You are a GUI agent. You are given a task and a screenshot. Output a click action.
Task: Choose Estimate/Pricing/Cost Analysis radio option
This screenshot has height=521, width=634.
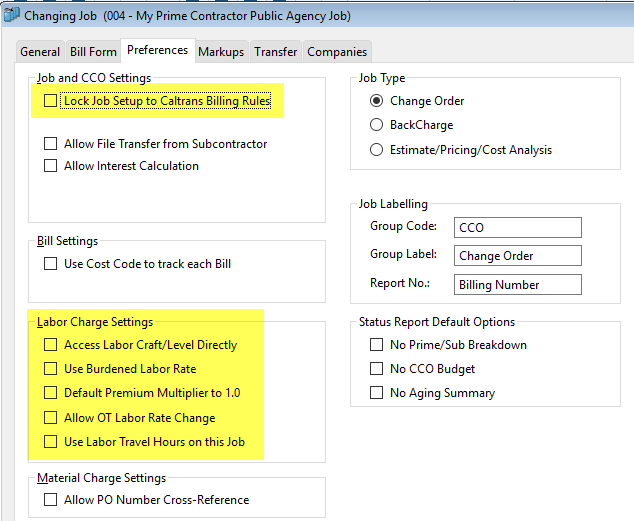click(x=376, y=150)
